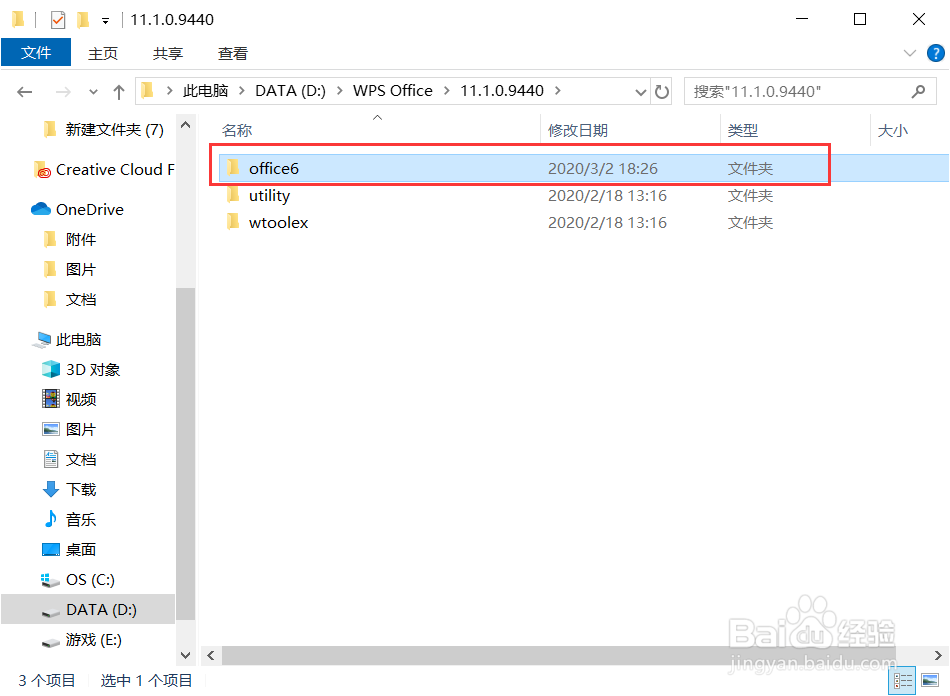Go back with the left arrow

pos(25,92)
